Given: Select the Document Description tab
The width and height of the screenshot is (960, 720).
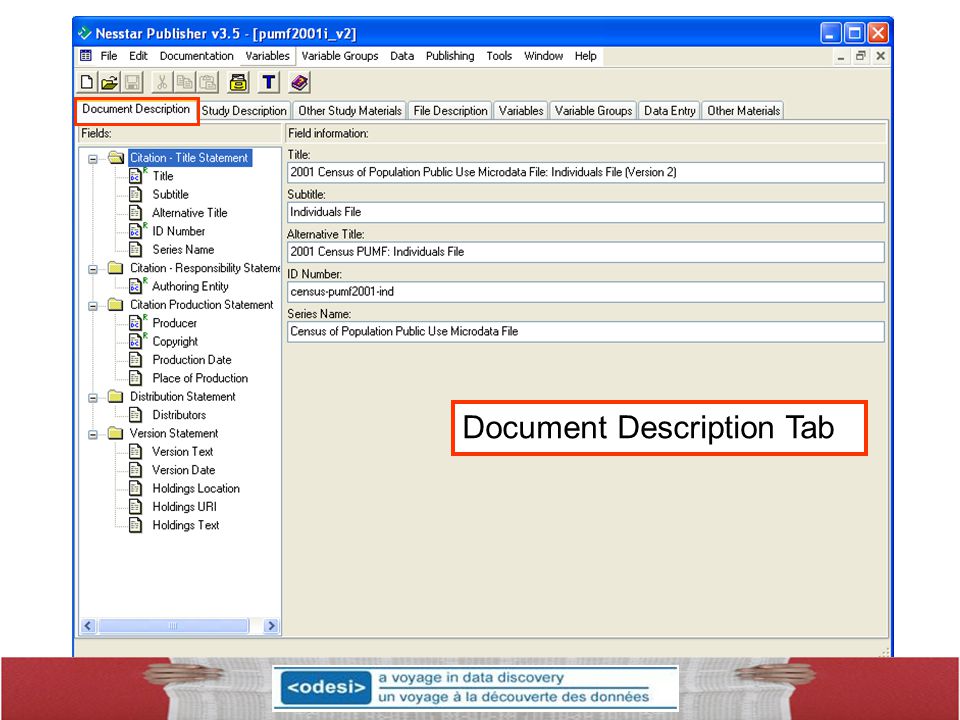Looking at the screenshot, I should (x=136, y=109).
